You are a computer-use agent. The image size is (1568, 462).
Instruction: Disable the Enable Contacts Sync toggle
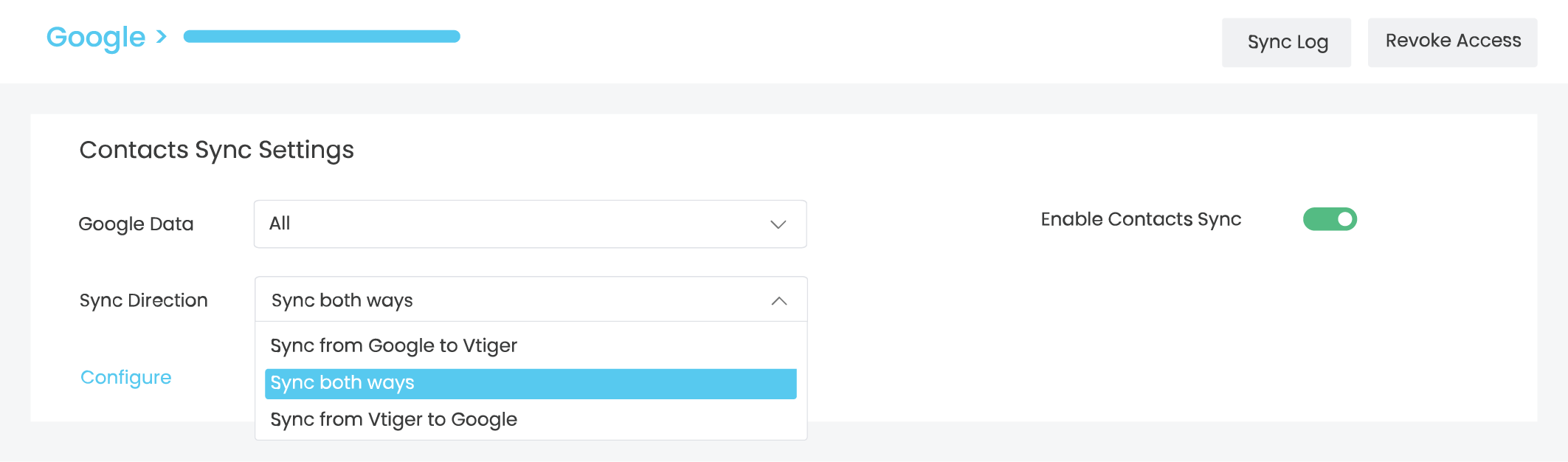[1330, 219]
